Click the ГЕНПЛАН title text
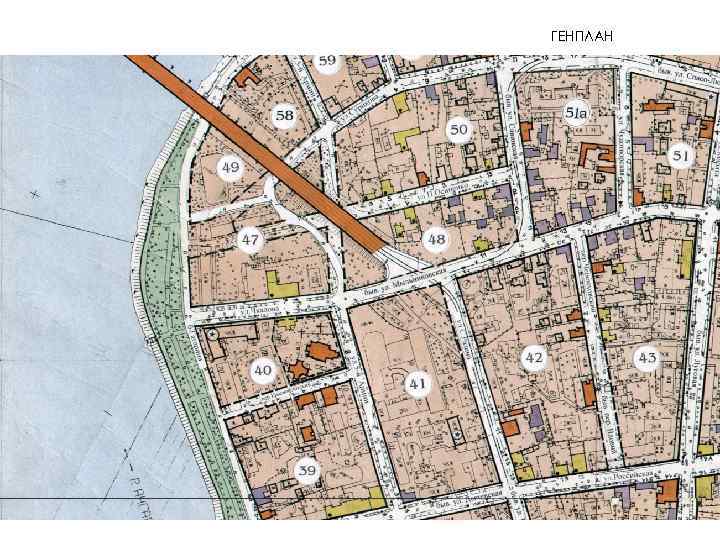This screenshot has height=540, width=720. 582,37
